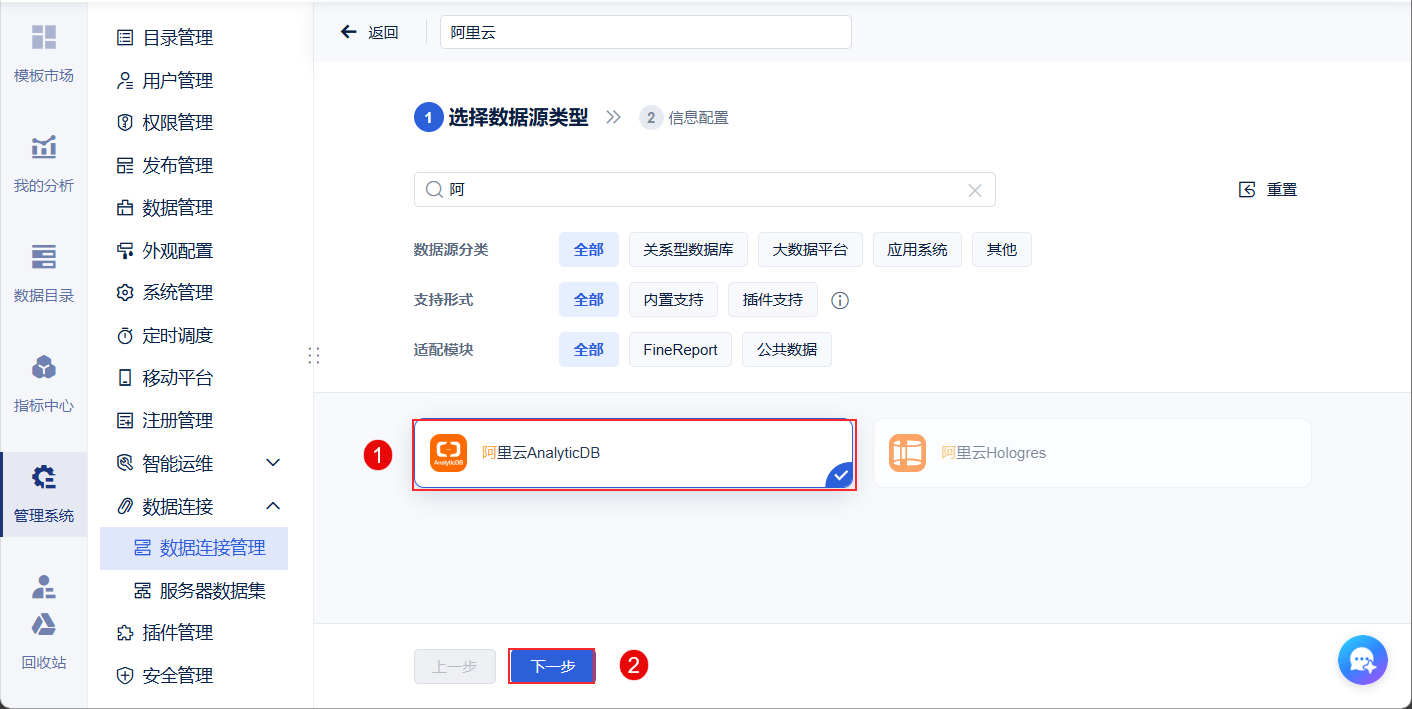Filter by 公共数据 module
The width and height of the screenshot is (1412, 709).
787,350
